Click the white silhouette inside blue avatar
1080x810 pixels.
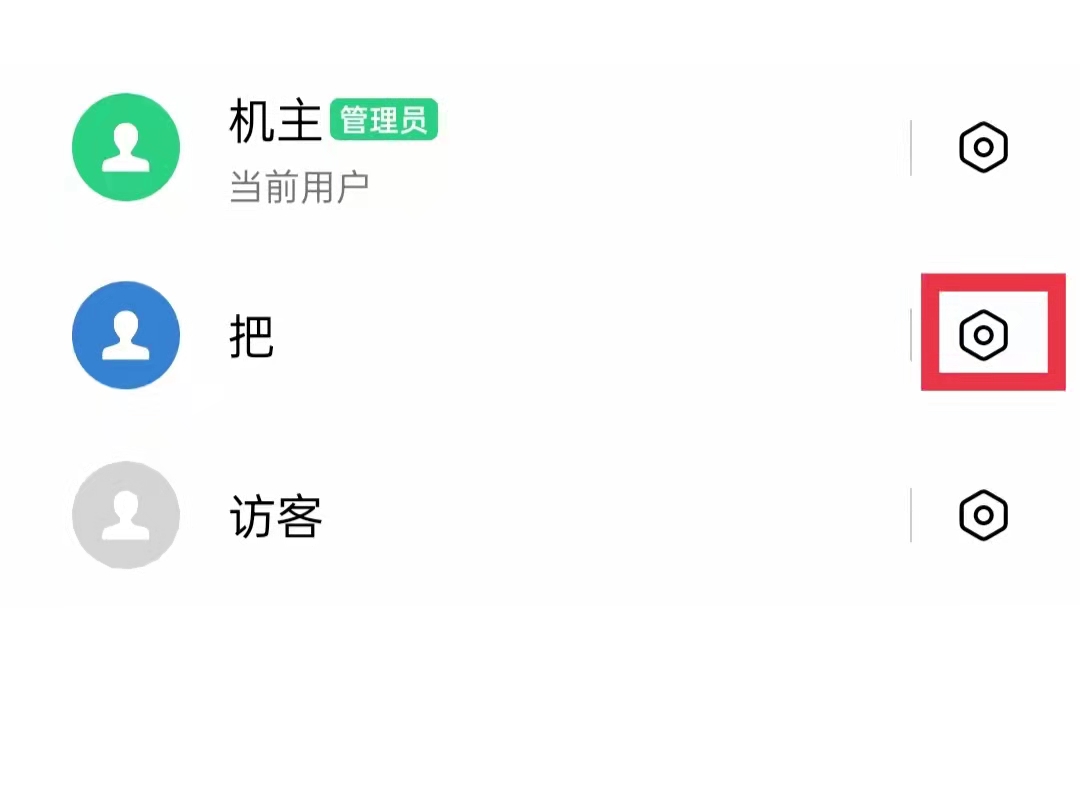click(126, 335)
